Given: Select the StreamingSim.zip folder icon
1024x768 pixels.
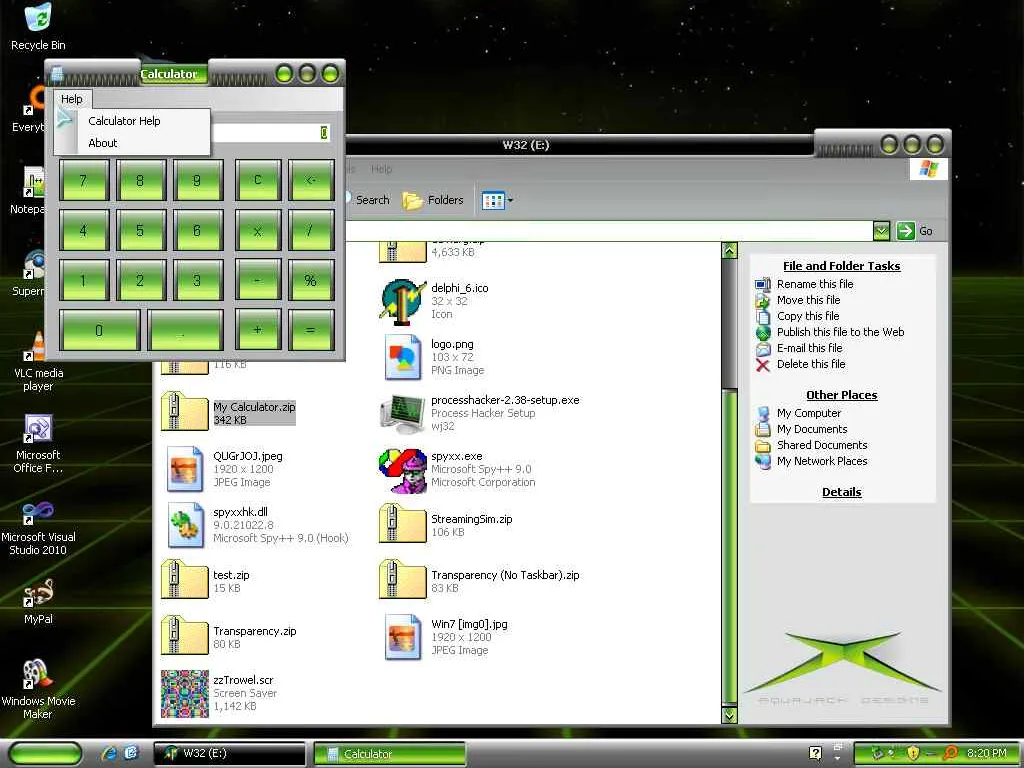Looking at the screenshot, I should (x=402, y=523).
